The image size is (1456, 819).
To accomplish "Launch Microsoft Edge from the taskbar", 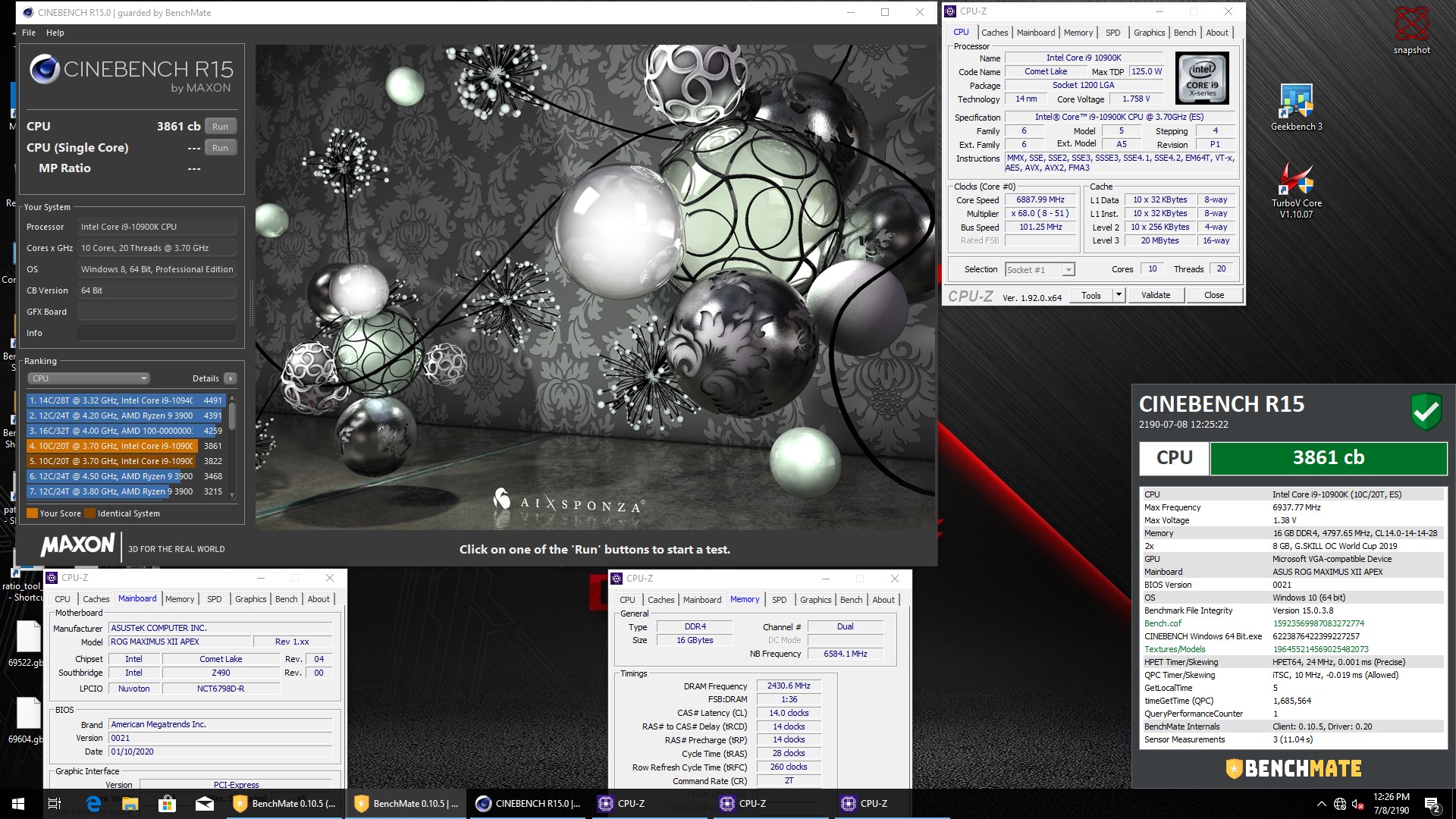I will click(x=93, y=804).
